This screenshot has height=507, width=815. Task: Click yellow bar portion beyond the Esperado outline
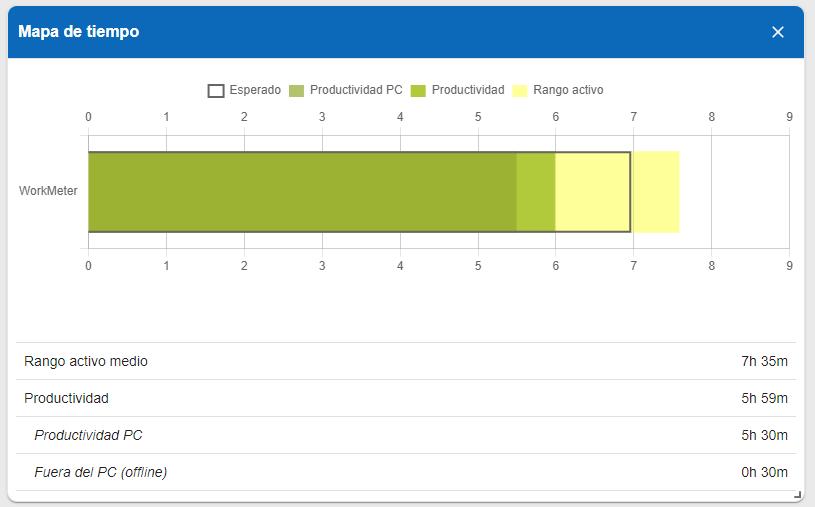(x=656, y=192)
